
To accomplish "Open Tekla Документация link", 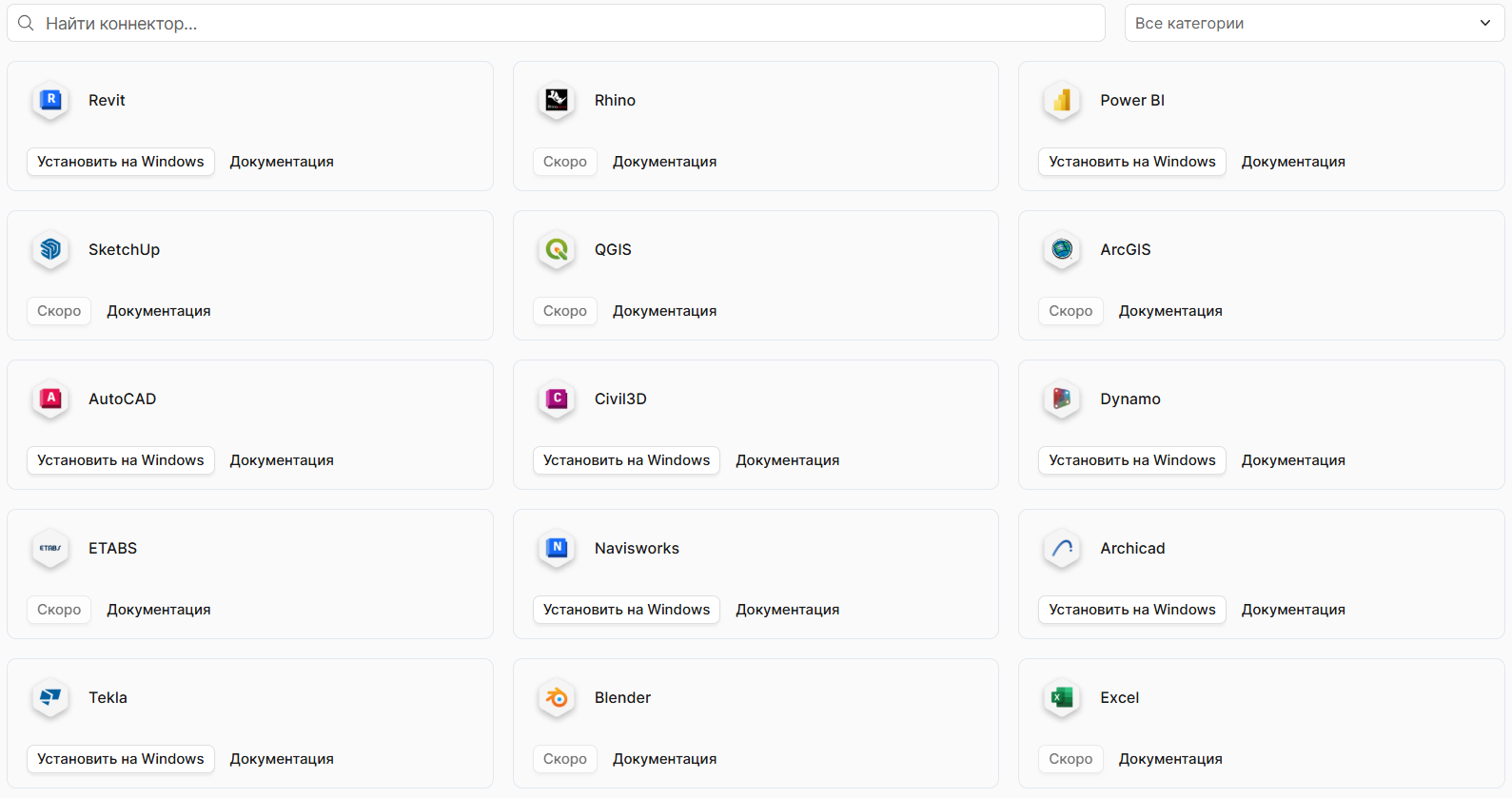I will (282, 759).
